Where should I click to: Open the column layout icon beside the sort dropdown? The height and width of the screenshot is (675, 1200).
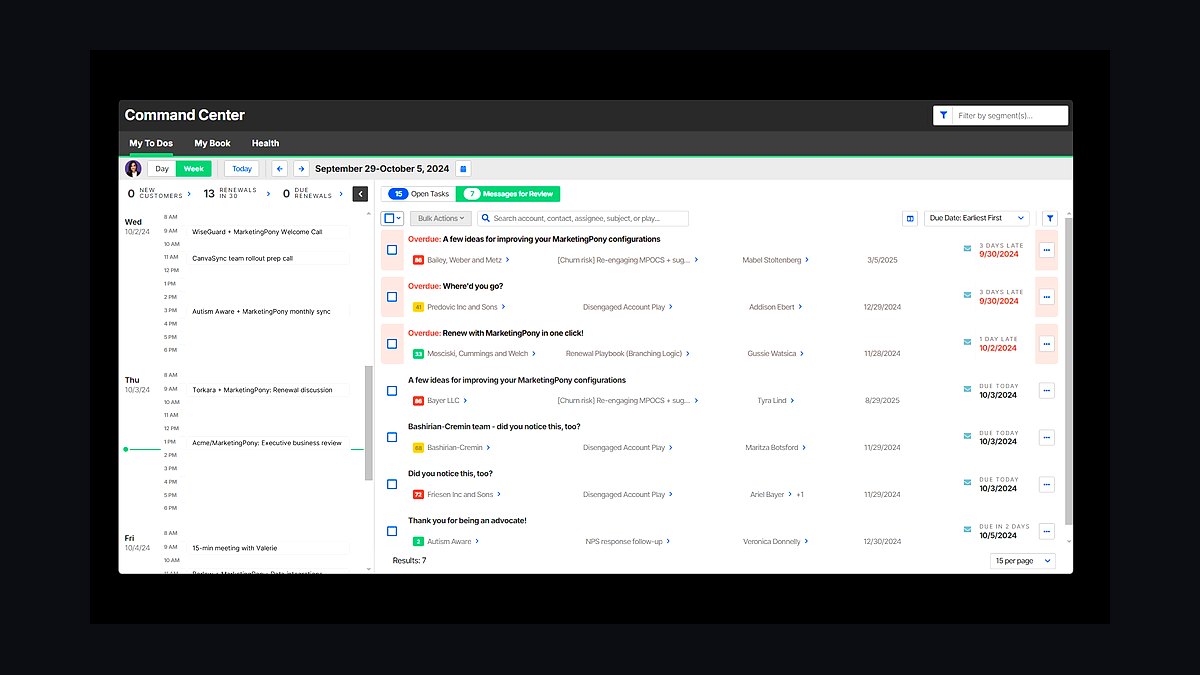910,218
